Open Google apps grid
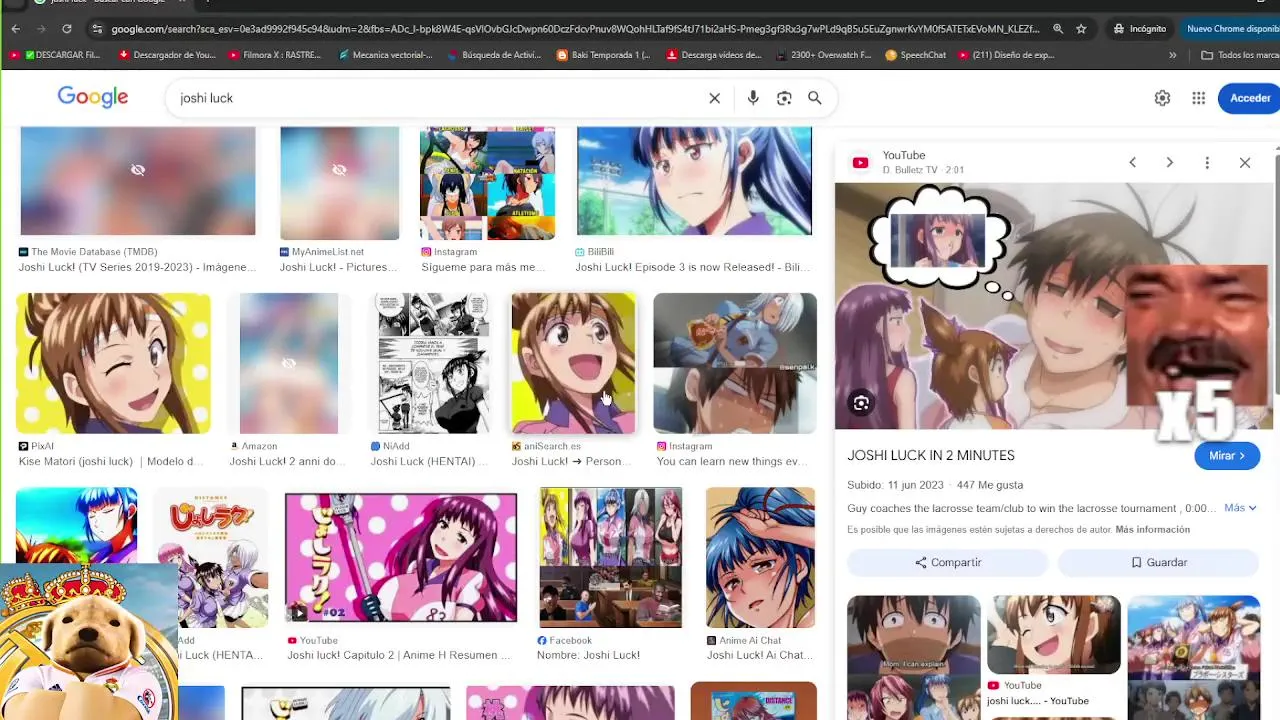The height and width of the screenshot is (720, 1280). coord(1198,98)
